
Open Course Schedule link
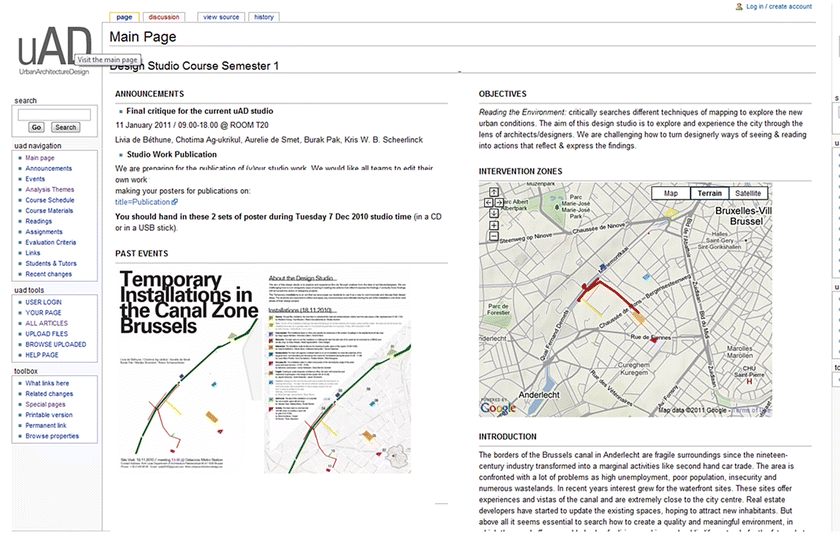click(50, 200)
